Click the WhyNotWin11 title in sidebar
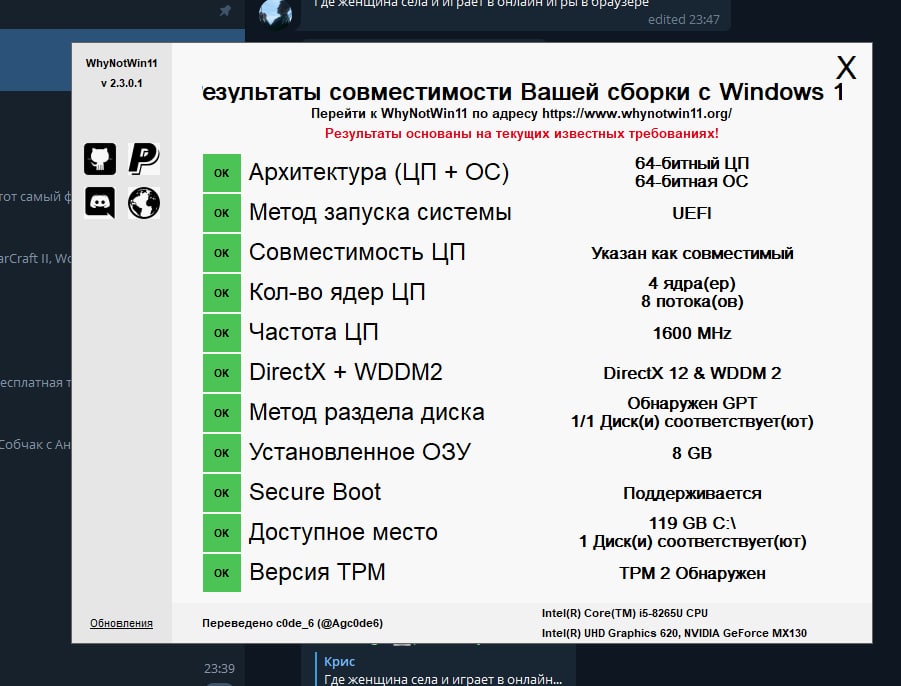 [121, 63]
